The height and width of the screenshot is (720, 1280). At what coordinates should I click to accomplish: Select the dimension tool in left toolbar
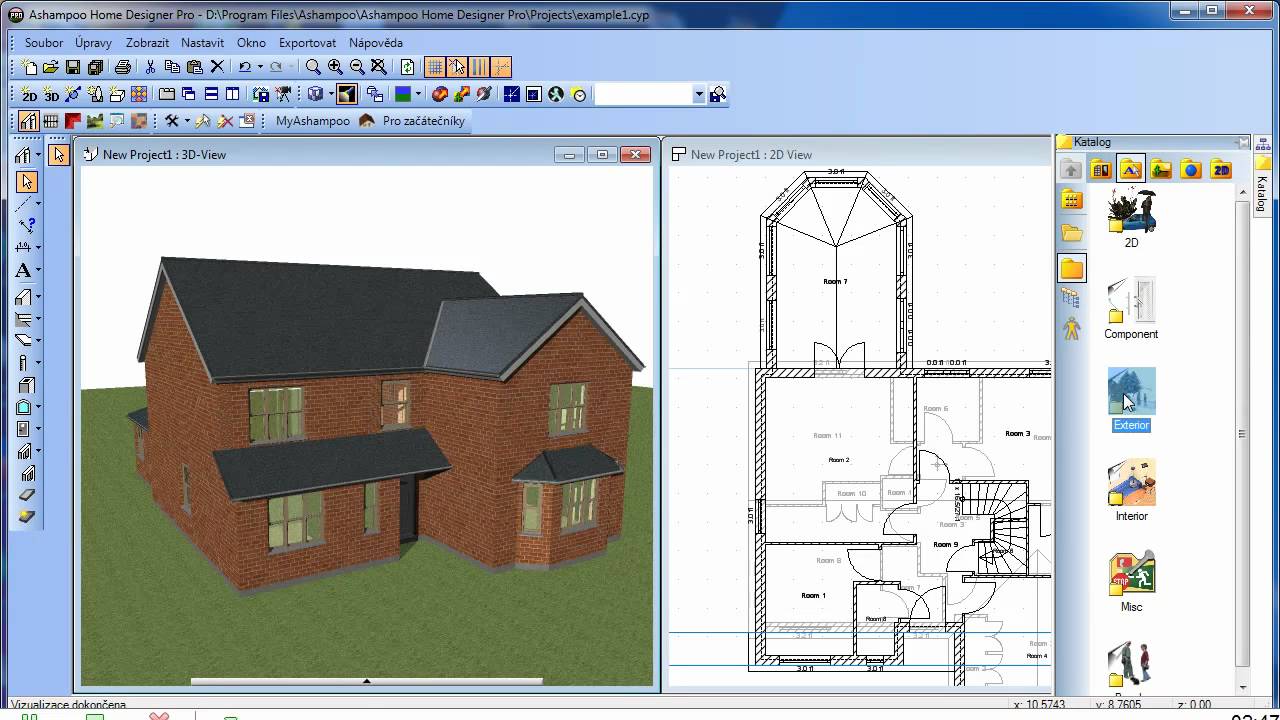tap(23, 247)
